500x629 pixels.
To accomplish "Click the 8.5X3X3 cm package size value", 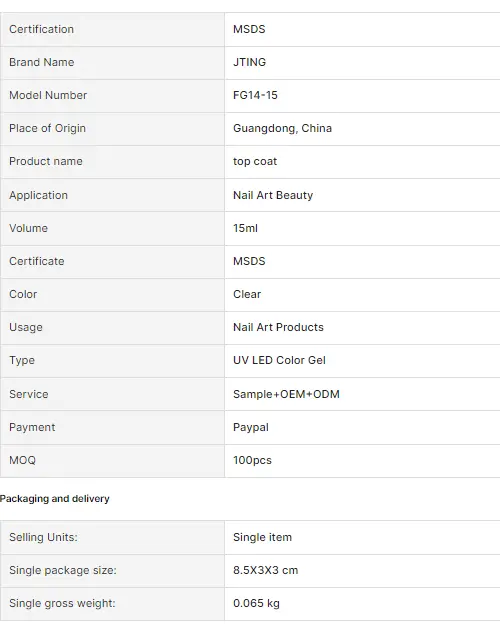I will click(266, 570).
